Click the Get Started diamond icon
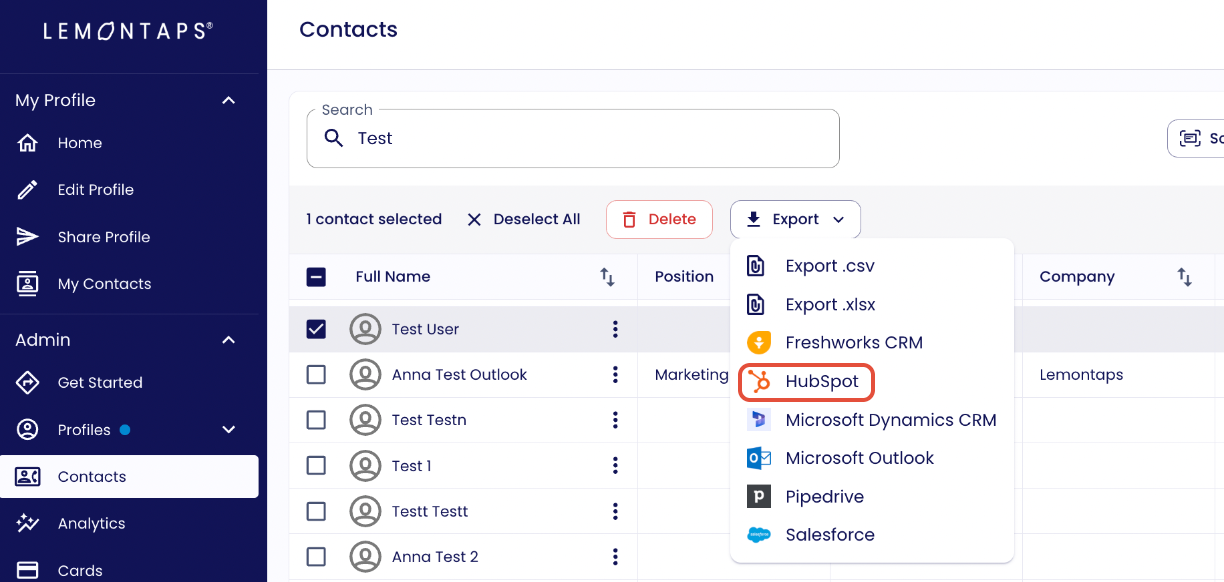 click(x=28, y=383)
